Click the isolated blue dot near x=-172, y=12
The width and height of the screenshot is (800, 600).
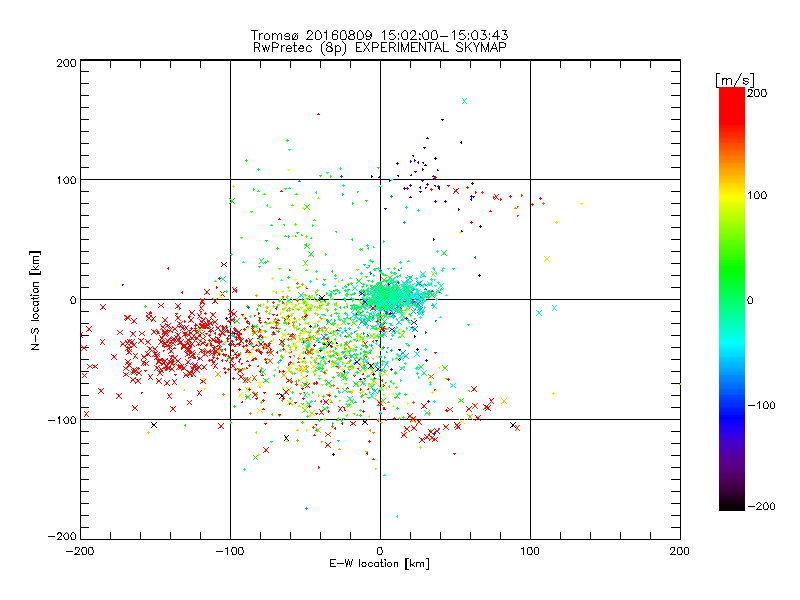123,285
